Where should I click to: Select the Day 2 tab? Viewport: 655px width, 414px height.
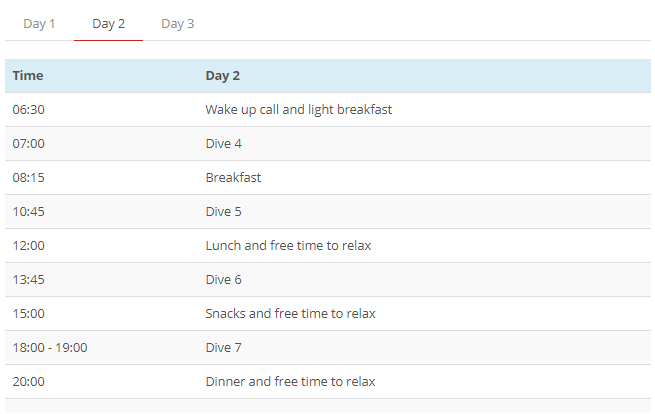pos(109,24)
